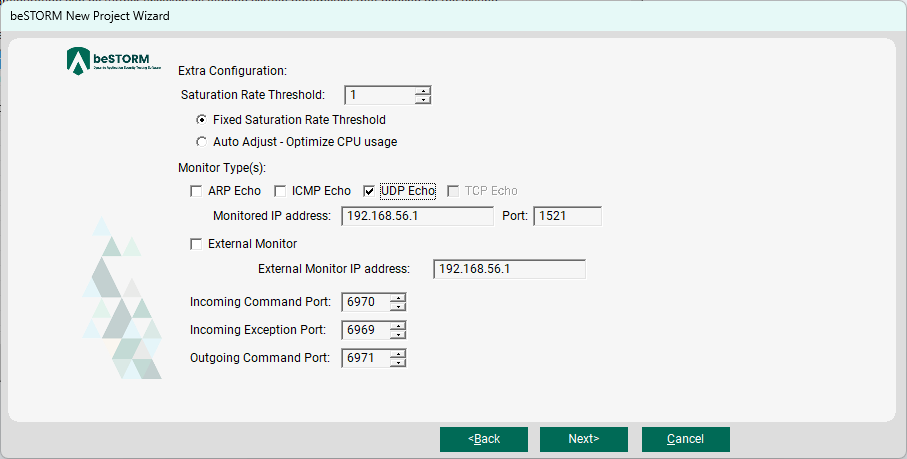
Task: Decrease the Incoming Exception Port value
Action: (x=398, y=335)
